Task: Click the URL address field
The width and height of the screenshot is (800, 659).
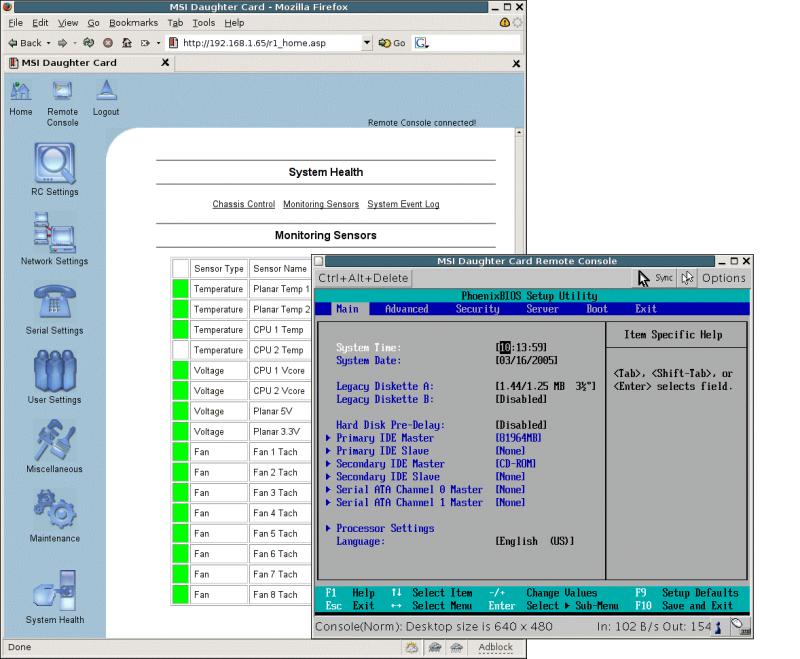Action: pyautogui.click(x=270, y=43)
